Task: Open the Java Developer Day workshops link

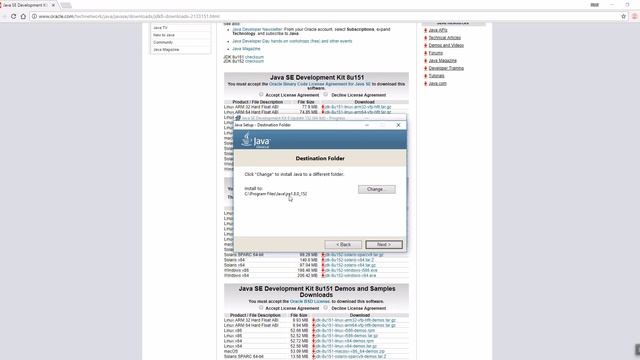Action: (292, 41)
